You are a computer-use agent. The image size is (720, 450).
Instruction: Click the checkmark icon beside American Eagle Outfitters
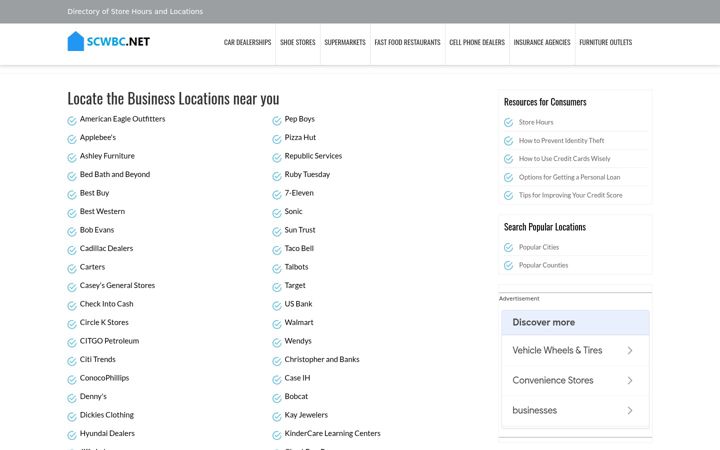coord(72,121)
